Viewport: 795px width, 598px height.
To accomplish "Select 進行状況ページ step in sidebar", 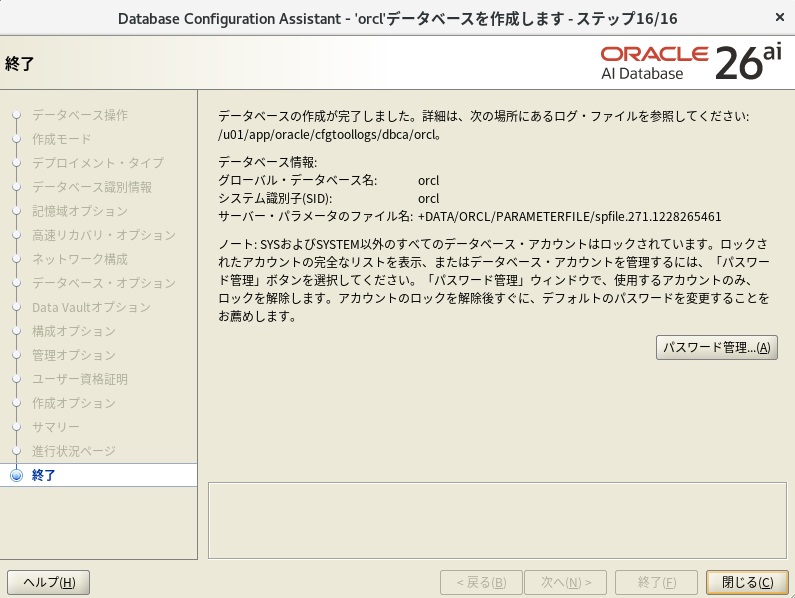I will click(x=74, y=451).
